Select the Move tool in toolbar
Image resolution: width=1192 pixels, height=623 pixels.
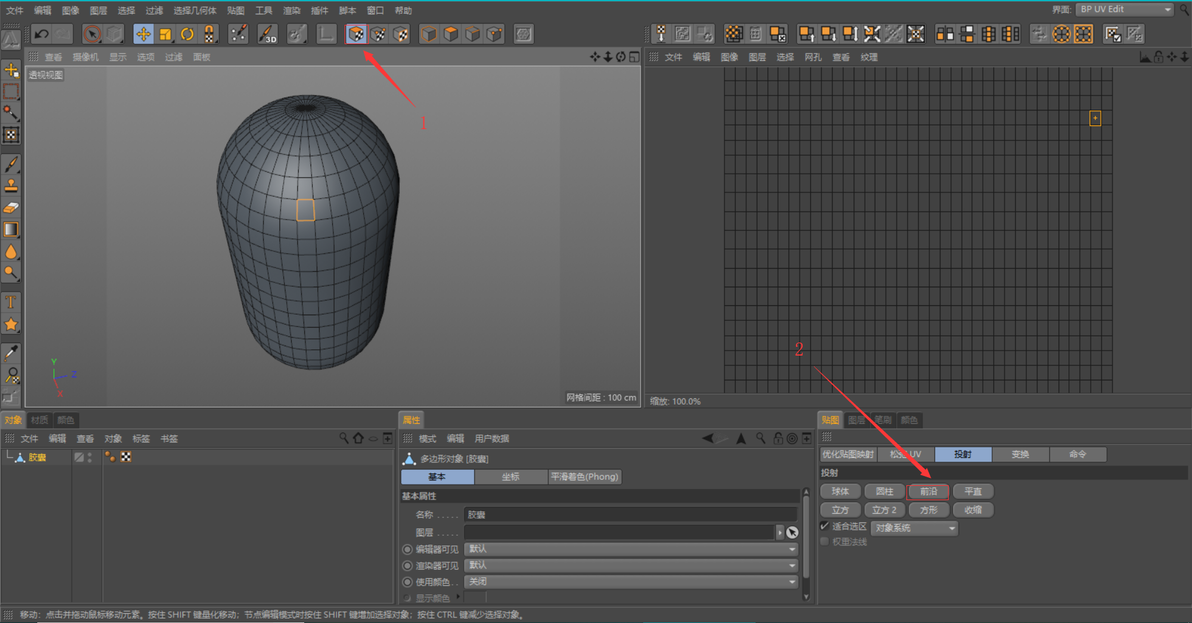pyautogui.click(x=143, y=34)
